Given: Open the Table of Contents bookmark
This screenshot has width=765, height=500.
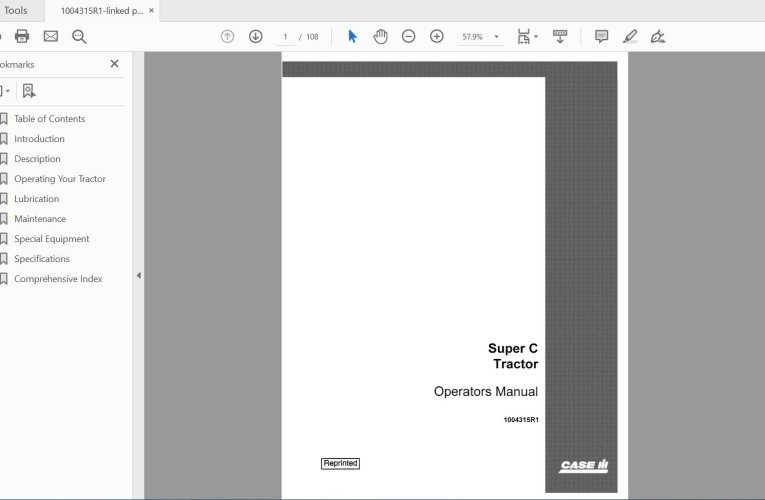Looking at the screenshot, I should point(49,119).
